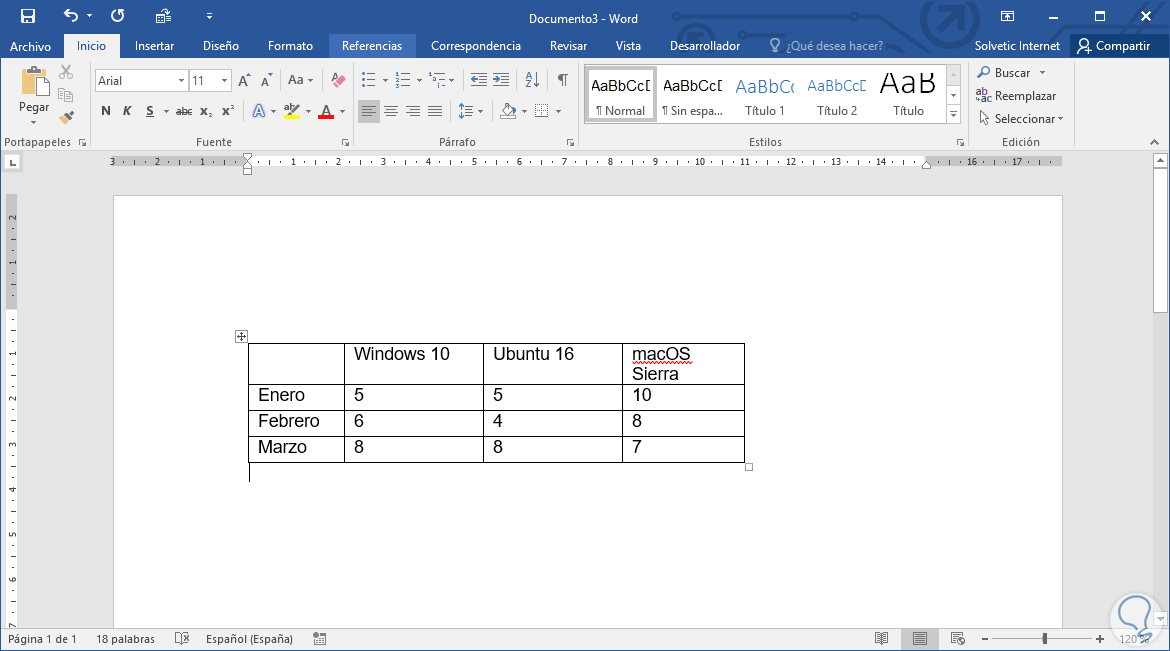Open the Archivo menu

pyautogui.click(x=31, y=46)
